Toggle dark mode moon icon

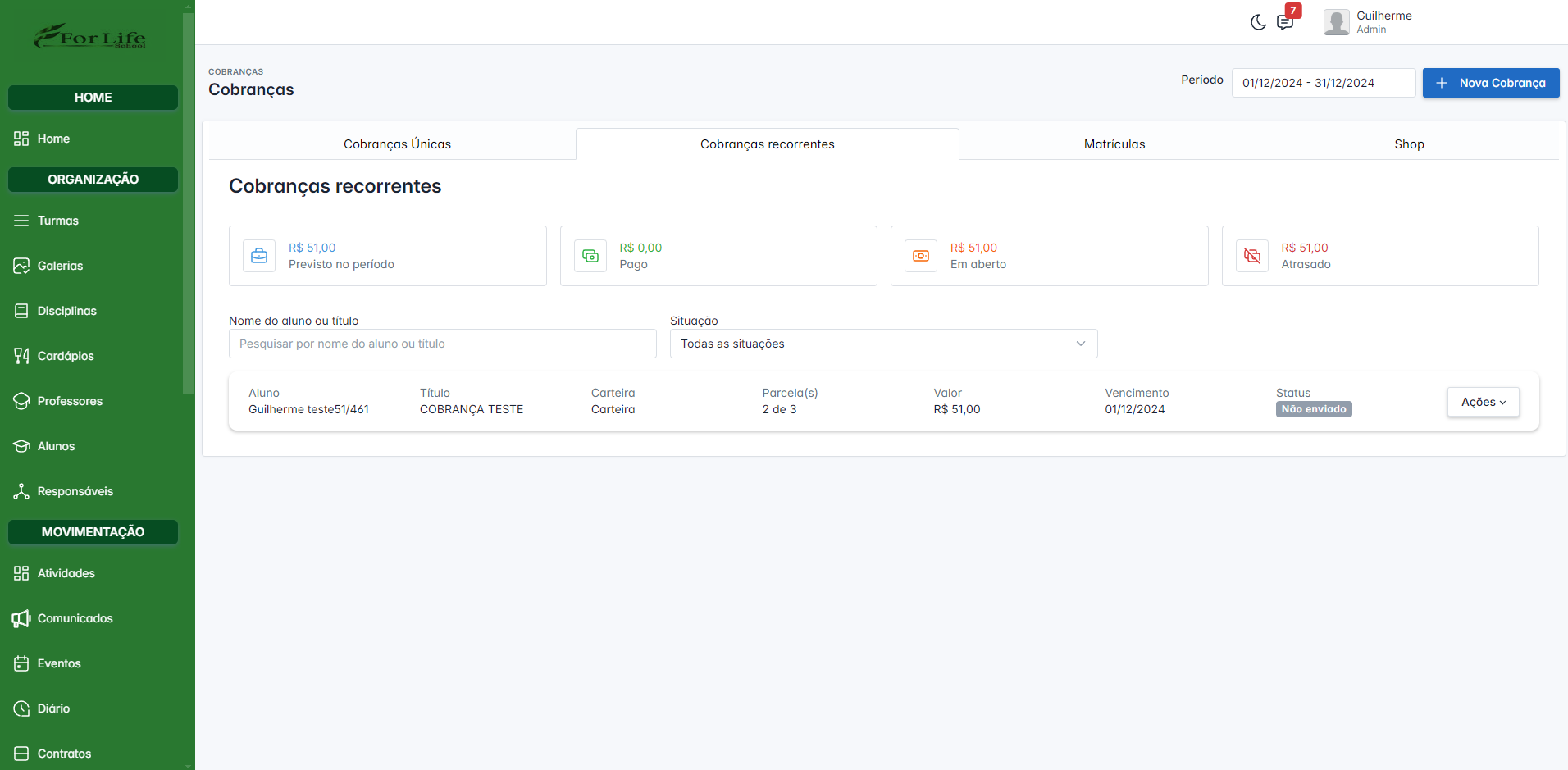tap(1258, 22)
